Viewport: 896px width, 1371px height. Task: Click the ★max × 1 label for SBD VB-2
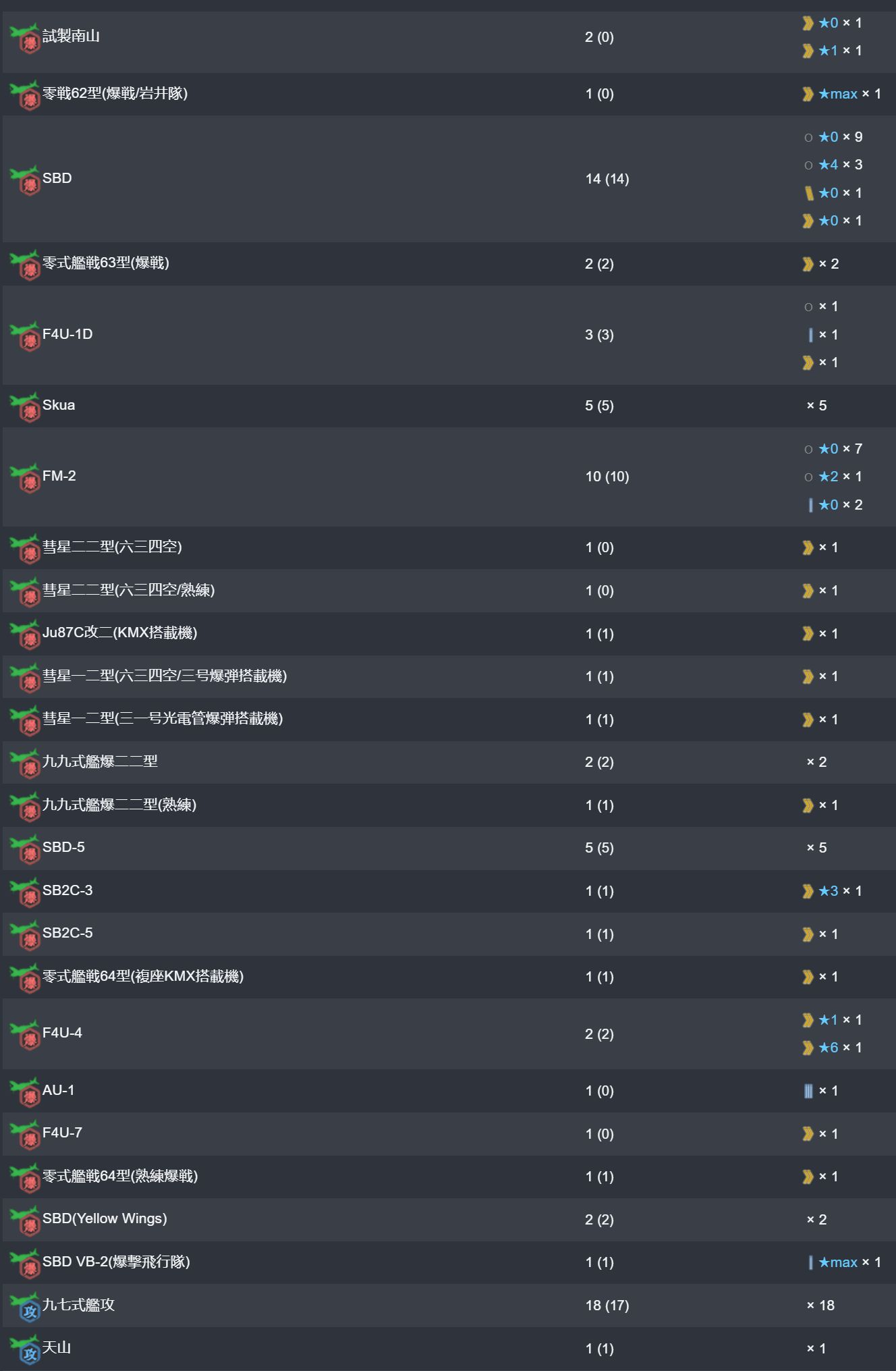click(x=849, y=1262)
